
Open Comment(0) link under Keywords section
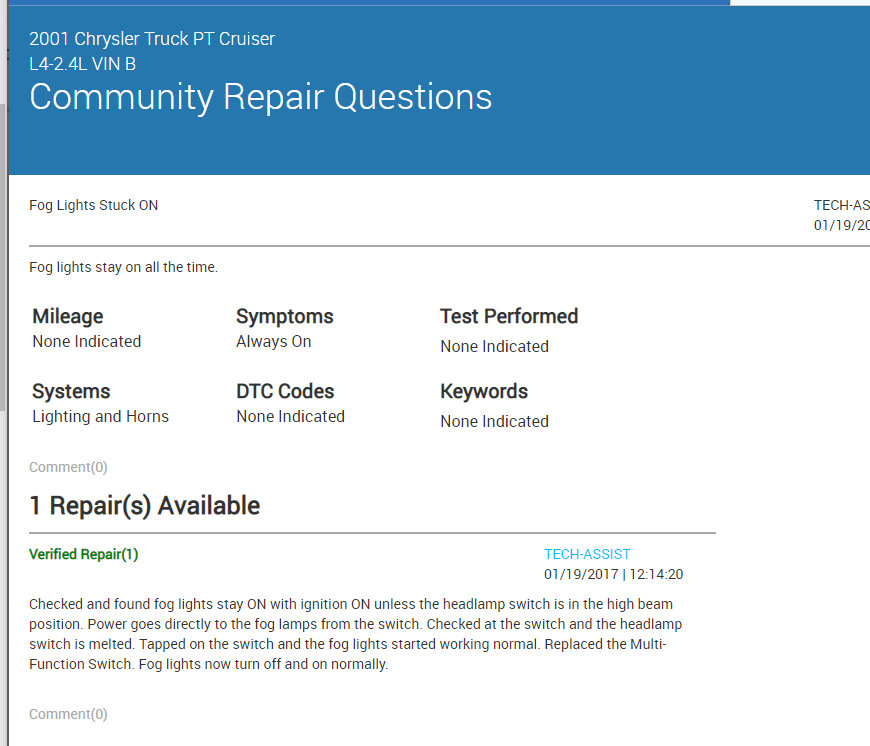coord(68,467)
